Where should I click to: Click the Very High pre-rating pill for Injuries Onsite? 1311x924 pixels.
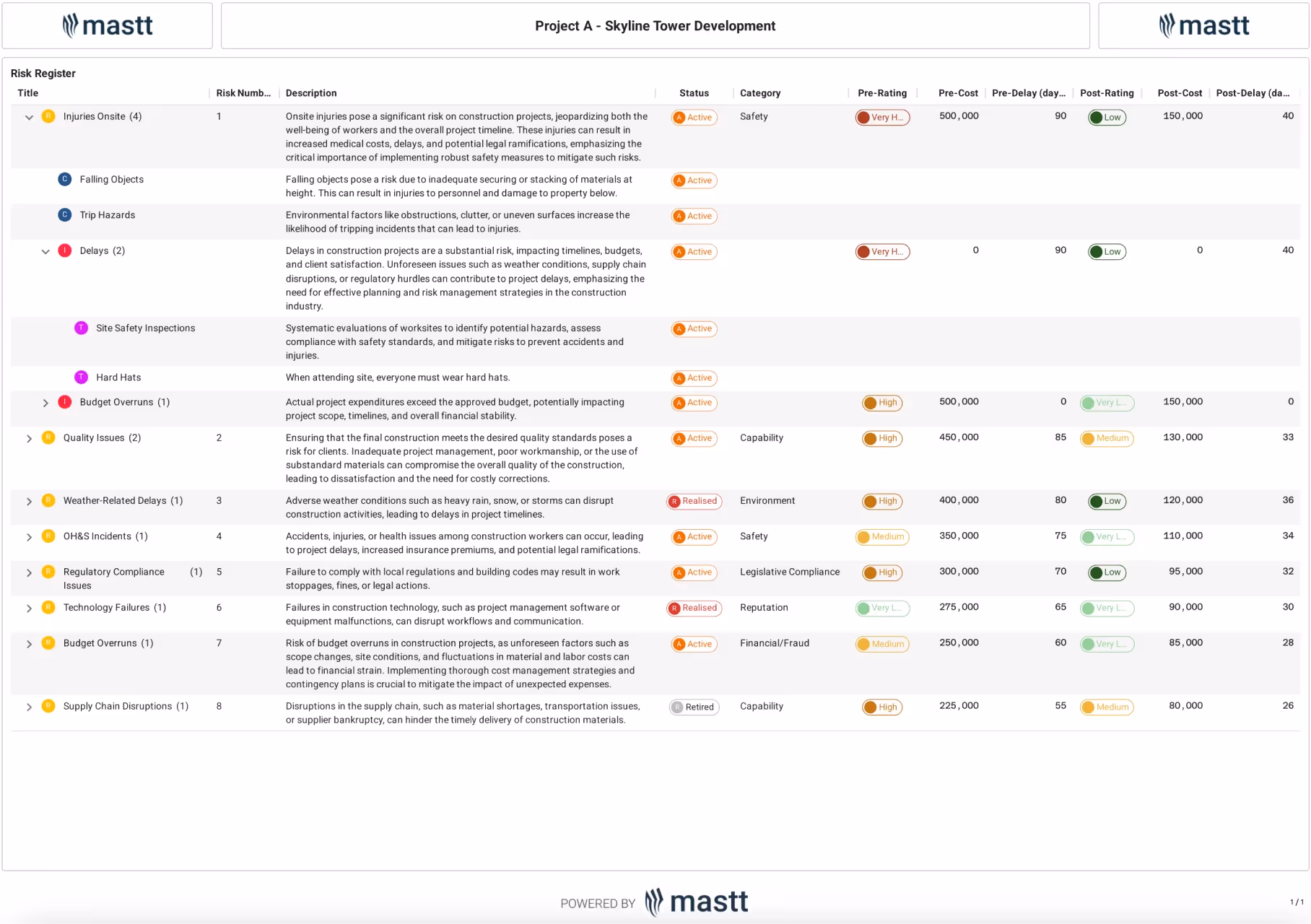click(882, 116)
